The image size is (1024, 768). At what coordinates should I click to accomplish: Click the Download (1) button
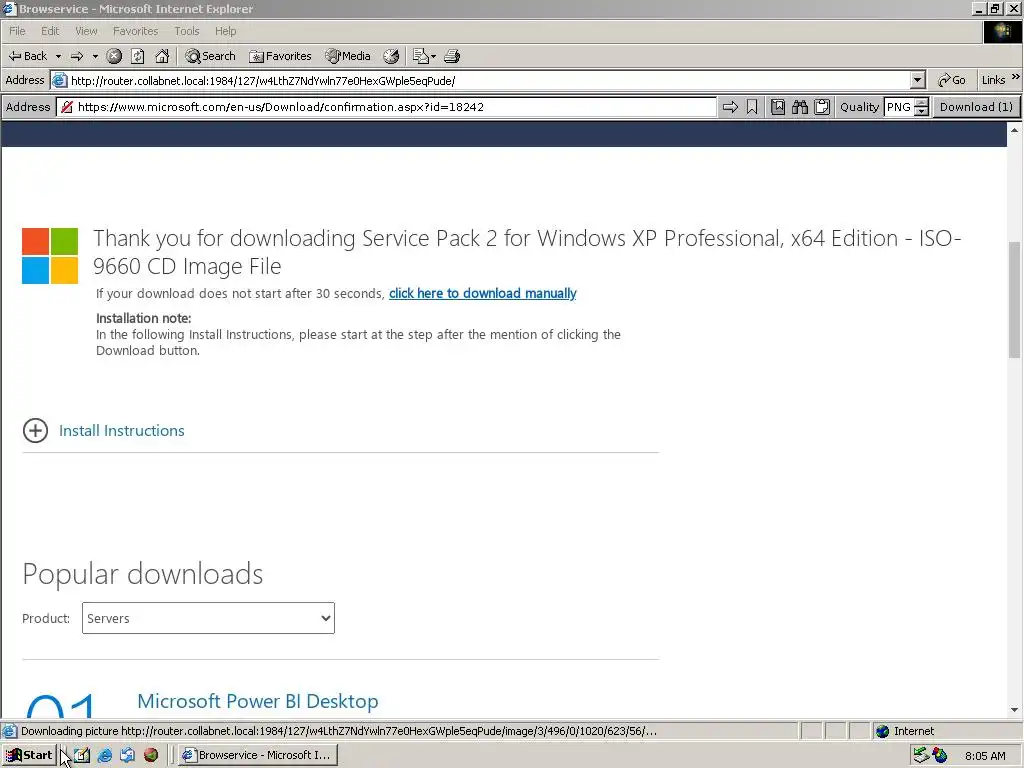pos(976,107)
